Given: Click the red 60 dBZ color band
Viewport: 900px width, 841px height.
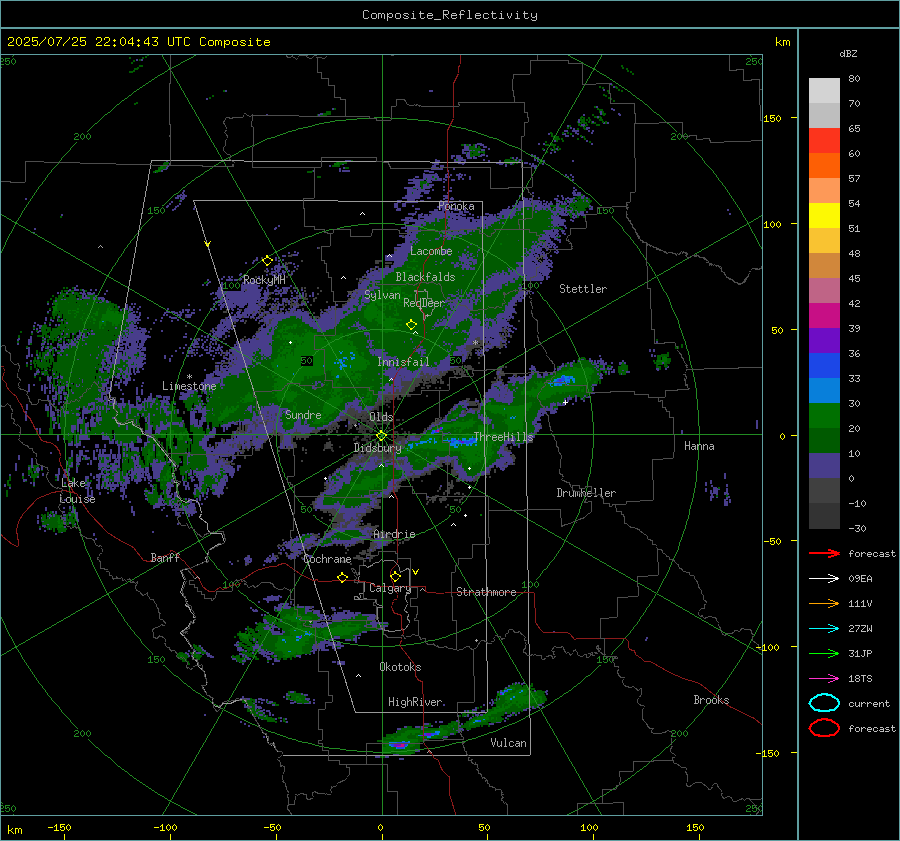Looking at the screenshot, I should [x=824, y=141].
